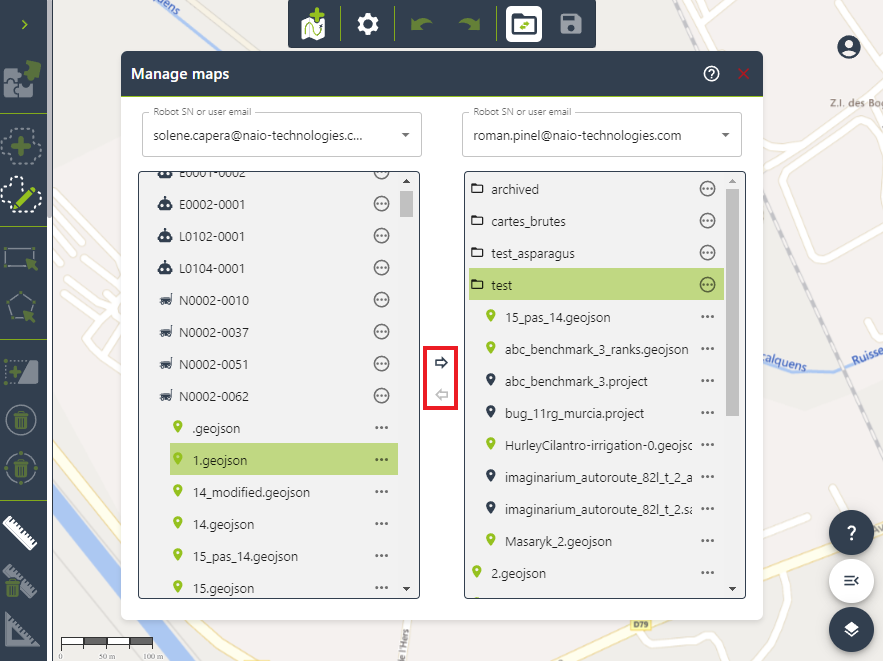This screenshot has height=661, width=883.
Task: Select the ruler measurement tool in sidebar
Action: coord(22,532)
